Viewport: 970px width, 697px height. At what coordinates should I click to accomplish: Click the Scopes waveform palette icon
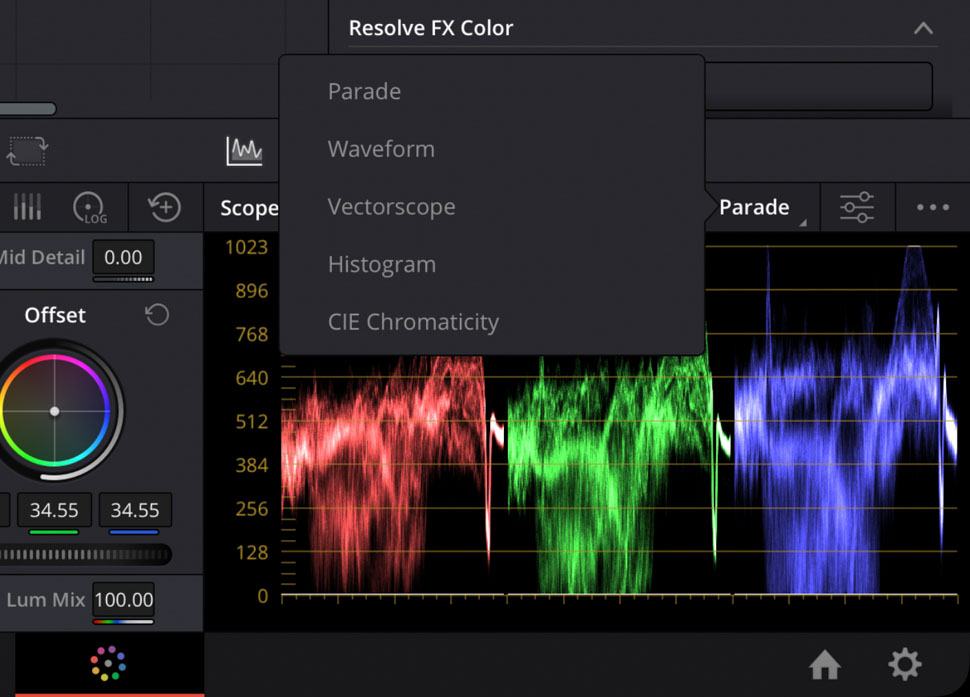coord(244,151)
